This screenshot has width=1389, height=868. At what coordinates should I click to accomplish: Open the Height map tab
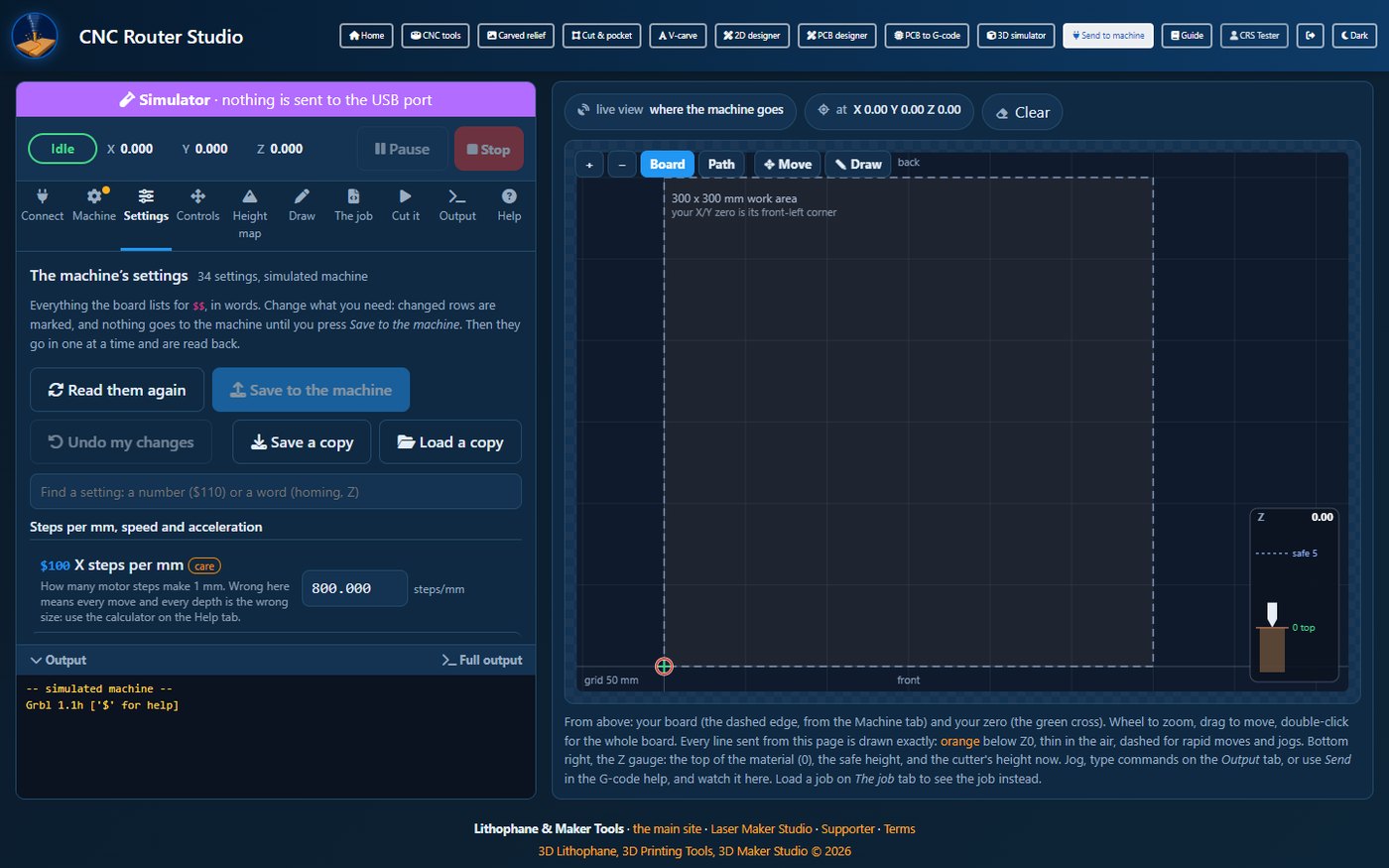pos(250,214)
